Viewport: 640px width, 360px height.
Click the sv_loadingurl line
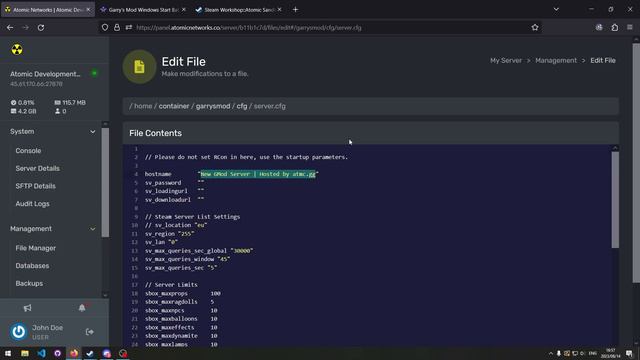click(174, 191)
